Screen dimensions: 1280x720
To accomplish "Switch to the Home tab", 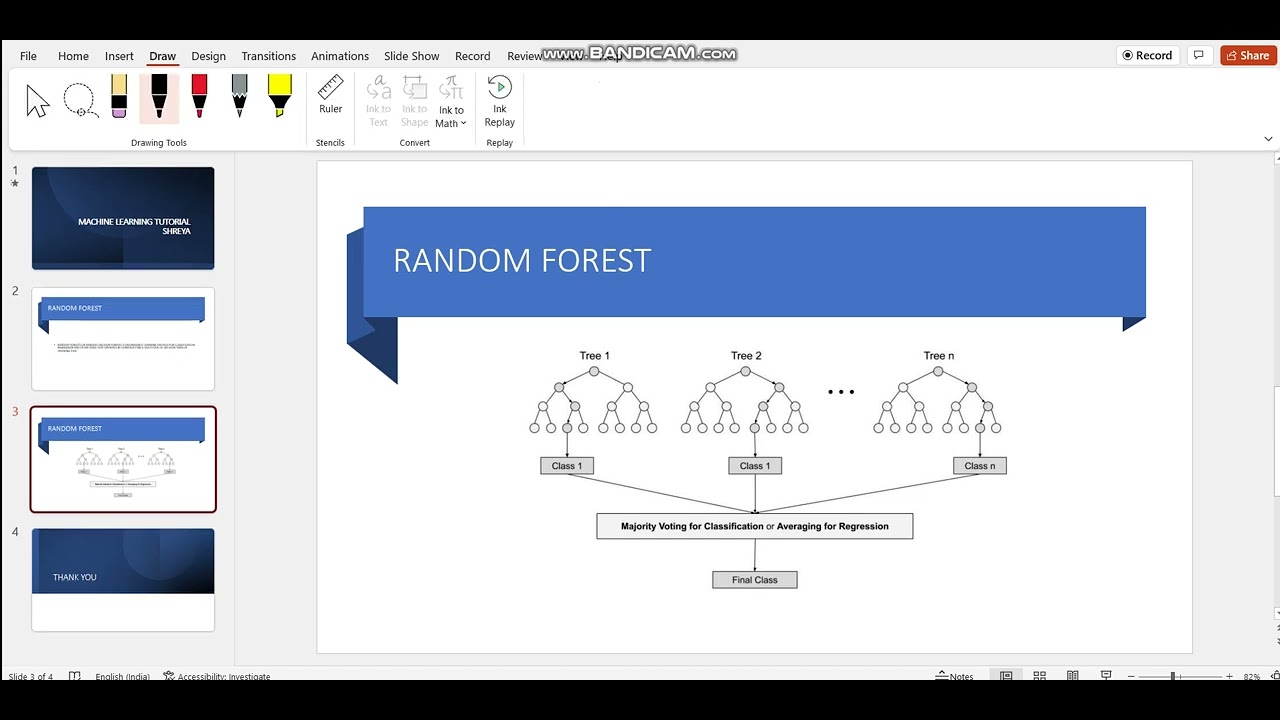I will tap(73, 56).
